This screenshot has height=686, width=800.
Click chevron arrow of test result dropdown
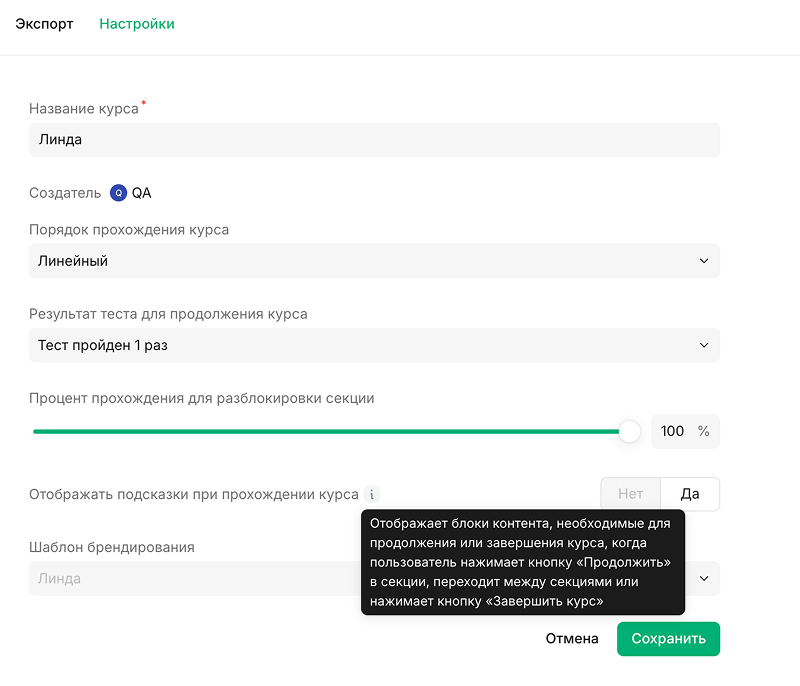click(x=704, y=345)
